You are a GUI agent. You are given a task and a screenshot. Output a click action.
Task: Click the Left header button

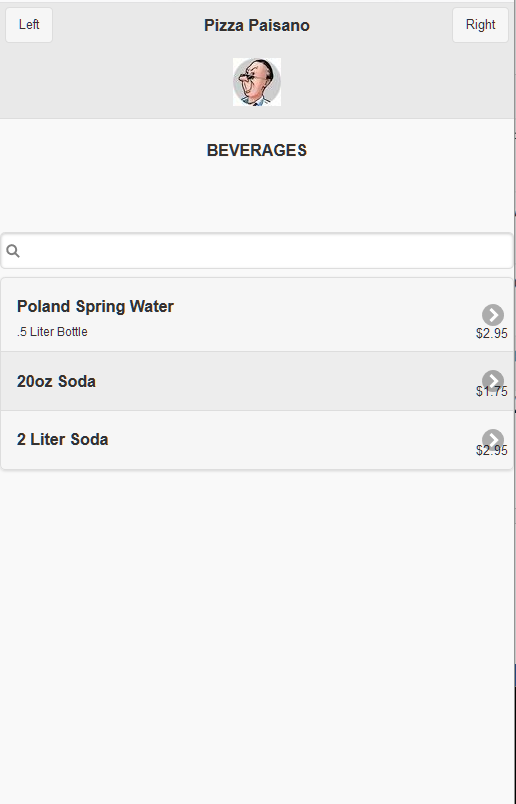29,25
